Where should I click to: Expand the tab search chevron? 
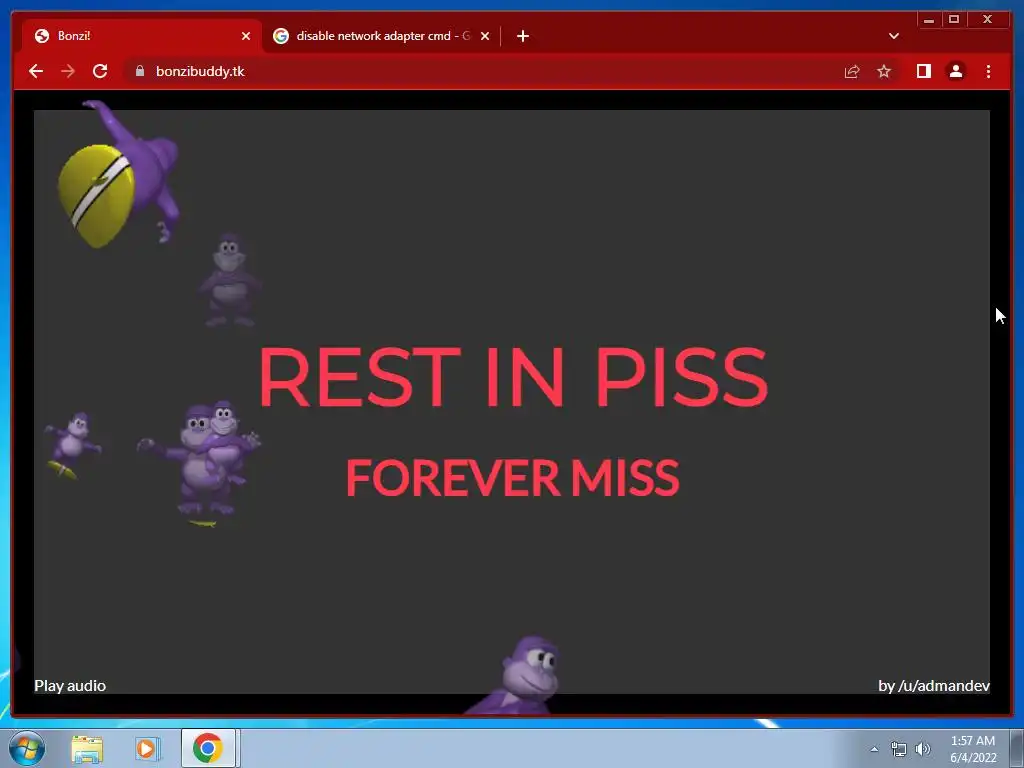894,36
